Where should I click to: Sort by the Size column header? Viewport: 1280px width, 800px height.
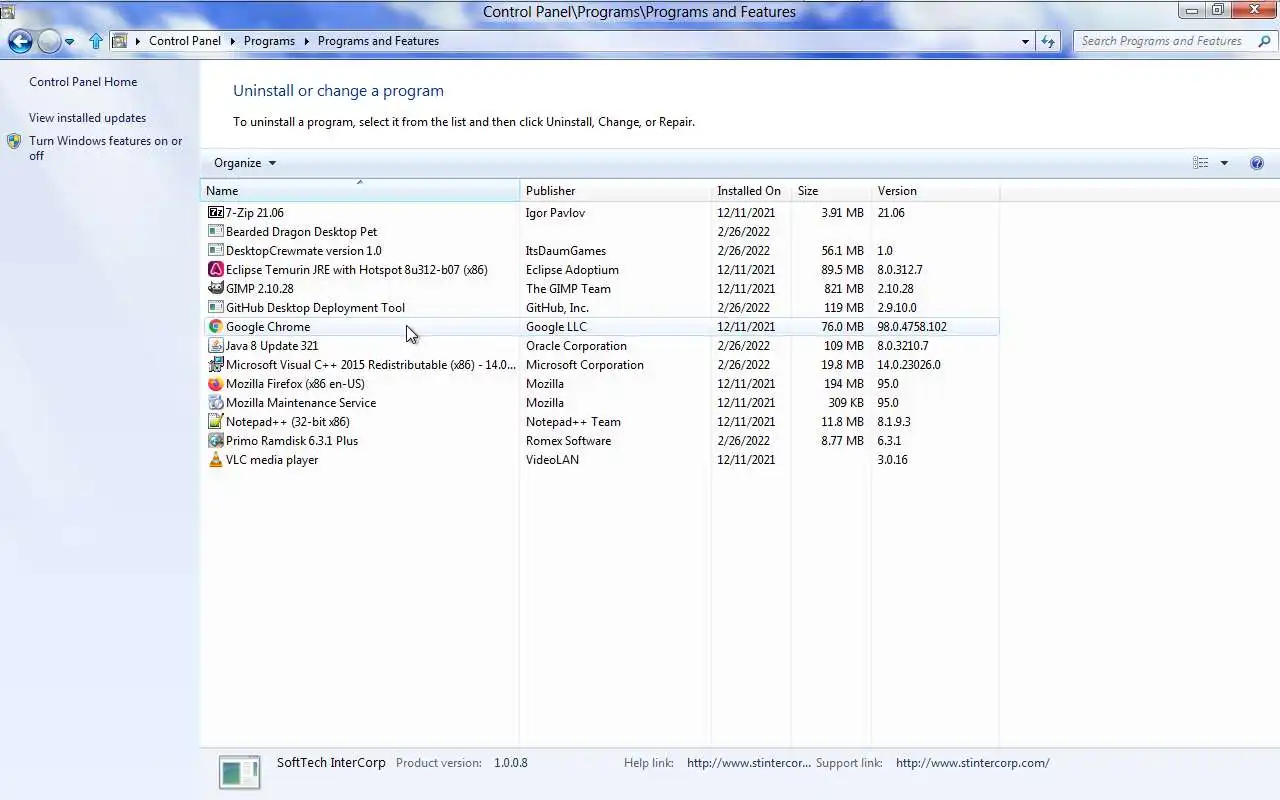[x=831, y=190]
